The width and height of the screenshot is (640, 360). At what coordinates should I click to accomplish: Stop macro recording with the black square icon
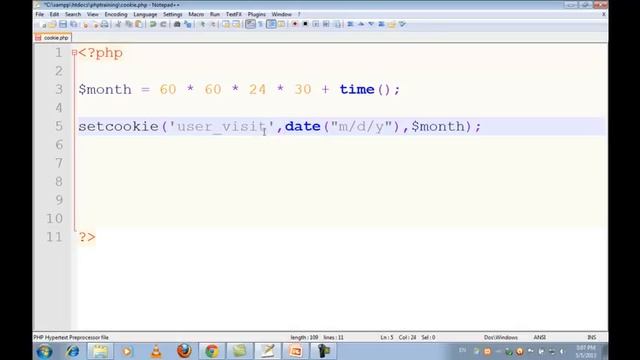[305, 24]
